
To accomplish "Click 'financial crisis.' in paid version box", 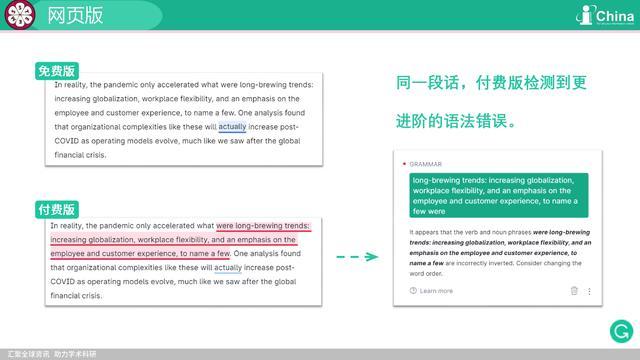I will [76, 296].
